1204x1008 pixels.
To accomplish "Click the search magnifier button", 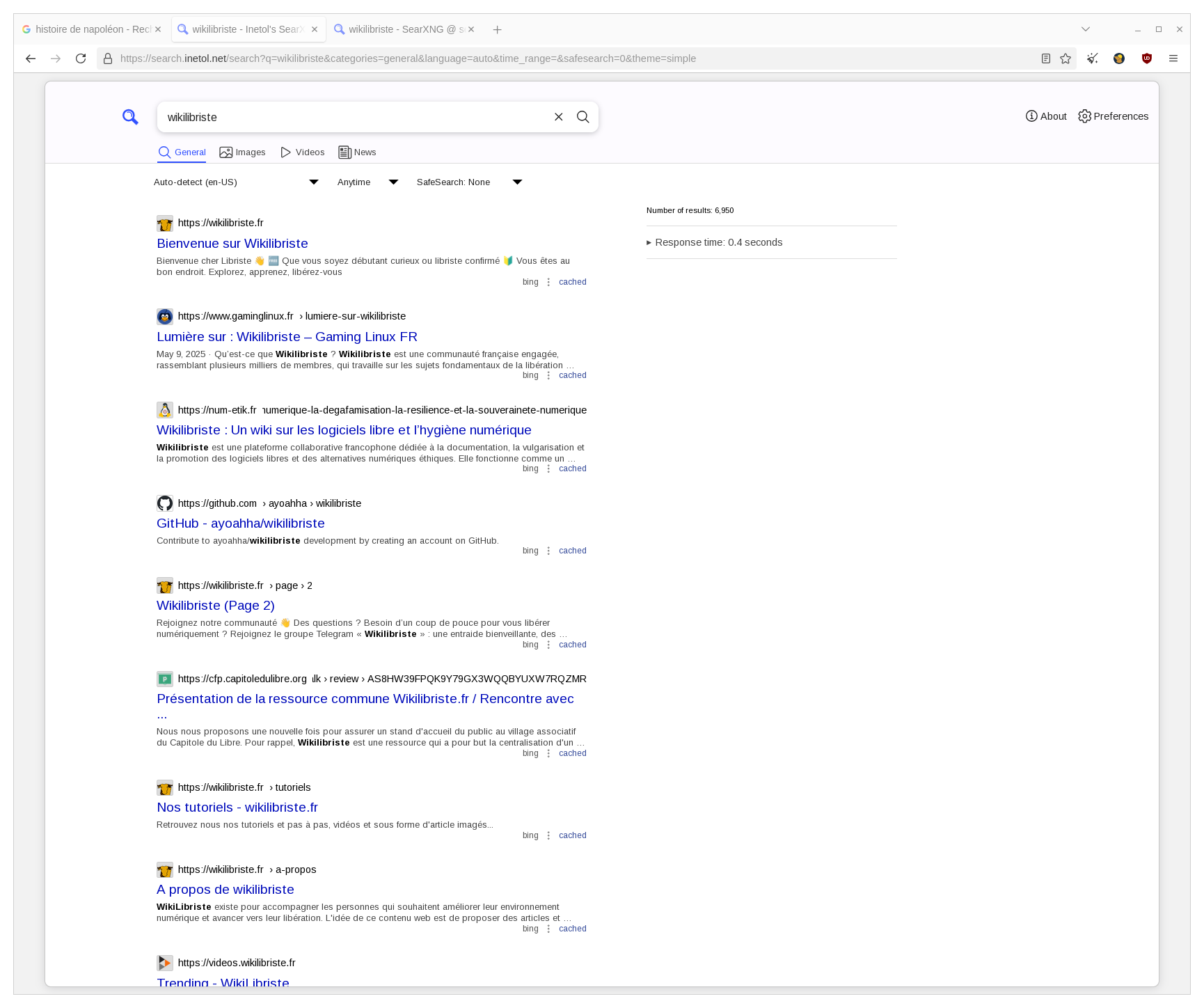I will (583, 117).
